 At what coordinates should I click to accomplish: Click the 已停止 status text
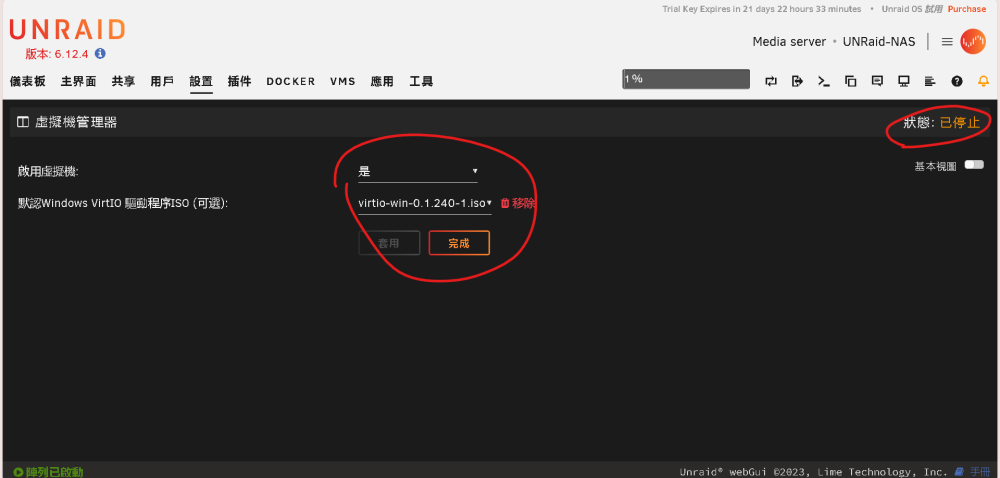pyautogui.click(x=960, y=122)
